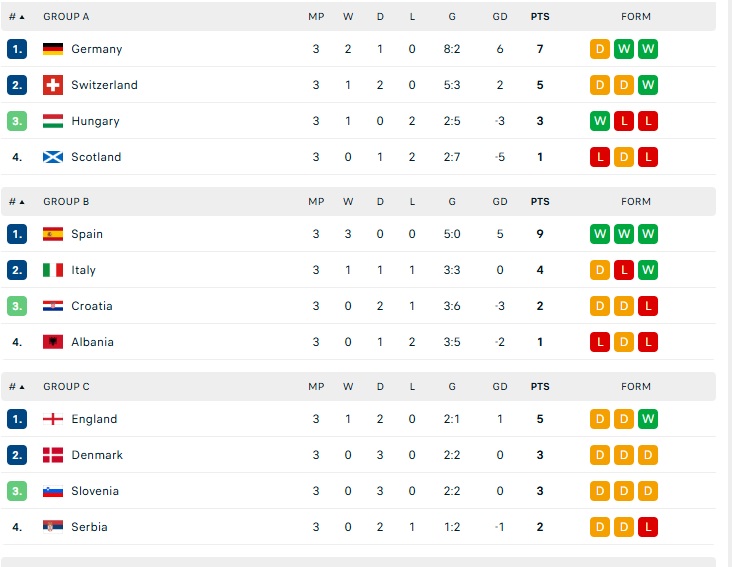The width and height of the screenshot is (732, 567).
Task: Click GD column header in Group B
Action: pyautogui.click(x=500, y=202)
